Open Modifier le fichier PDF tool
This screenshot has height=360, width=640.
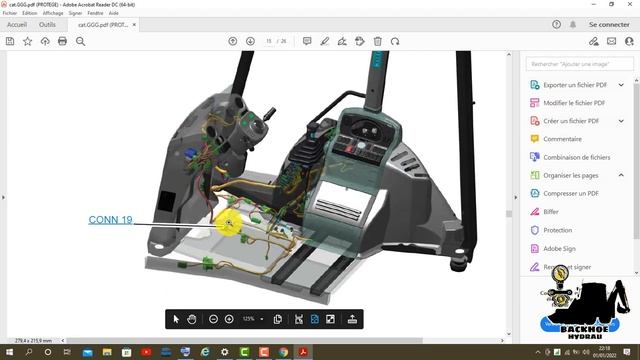[574, 103]
